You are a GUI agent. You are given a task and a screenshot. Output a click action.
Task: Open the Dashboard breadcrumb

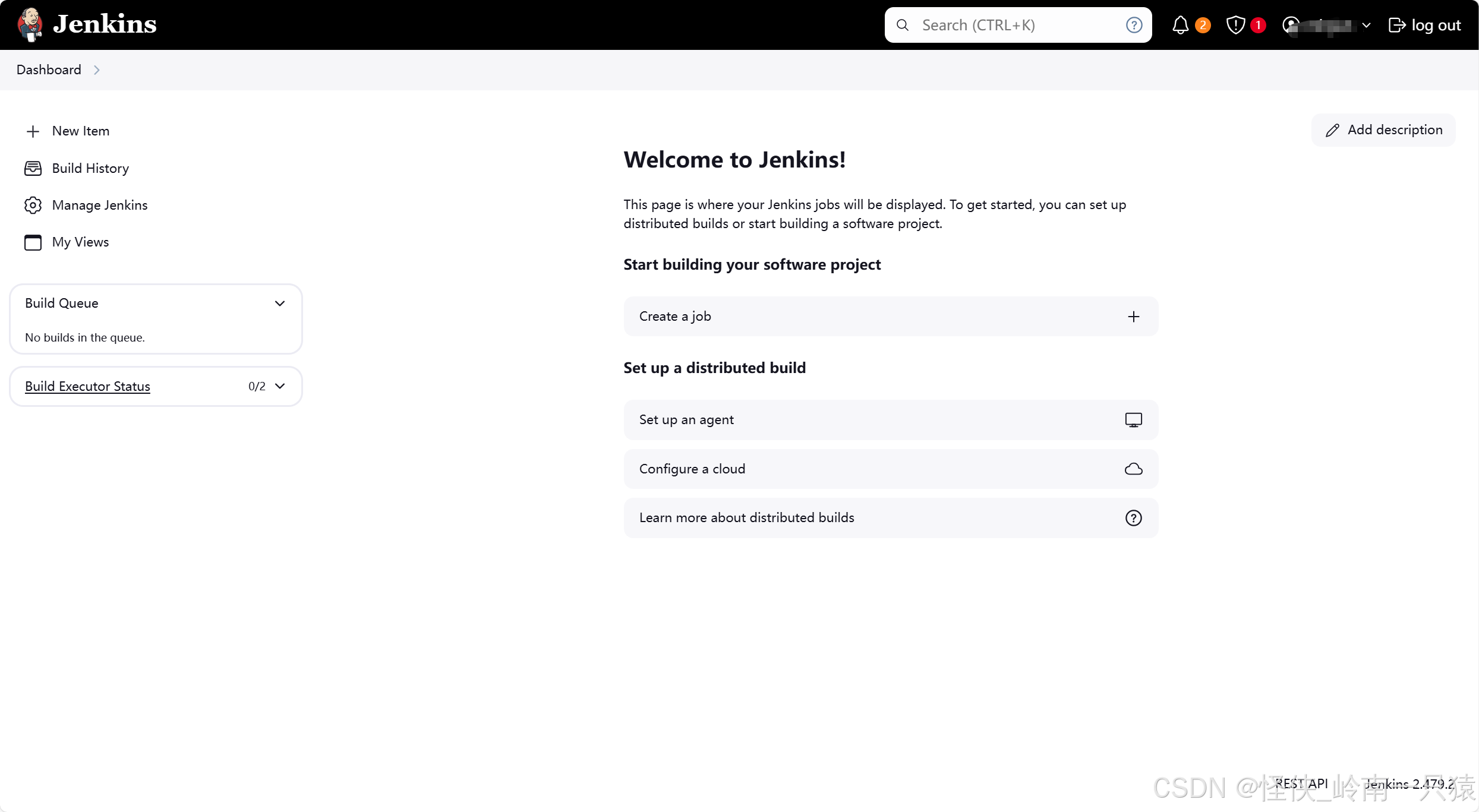click(x=49, y=69)
